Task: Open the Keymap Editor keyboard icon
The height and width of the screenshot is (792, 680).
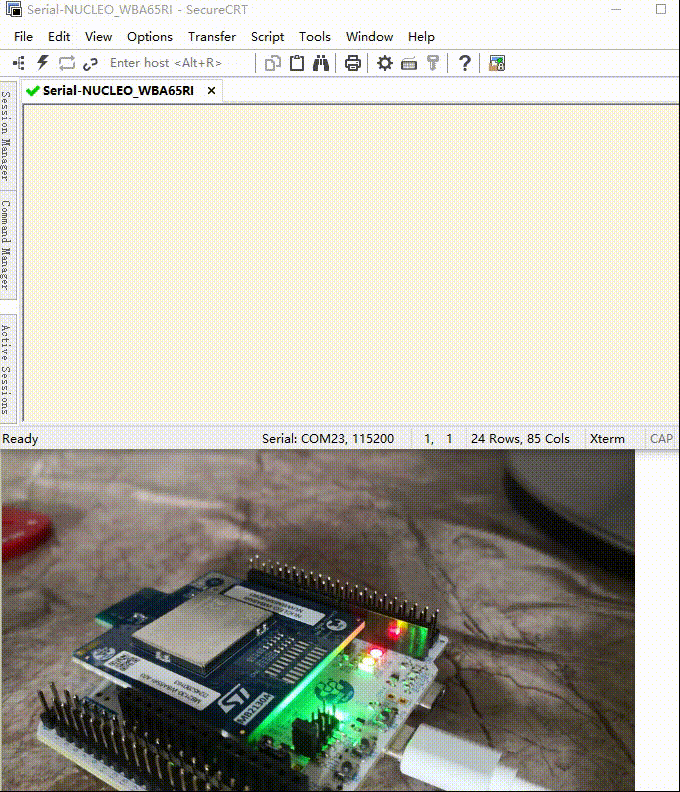Action: pos(409,64)
